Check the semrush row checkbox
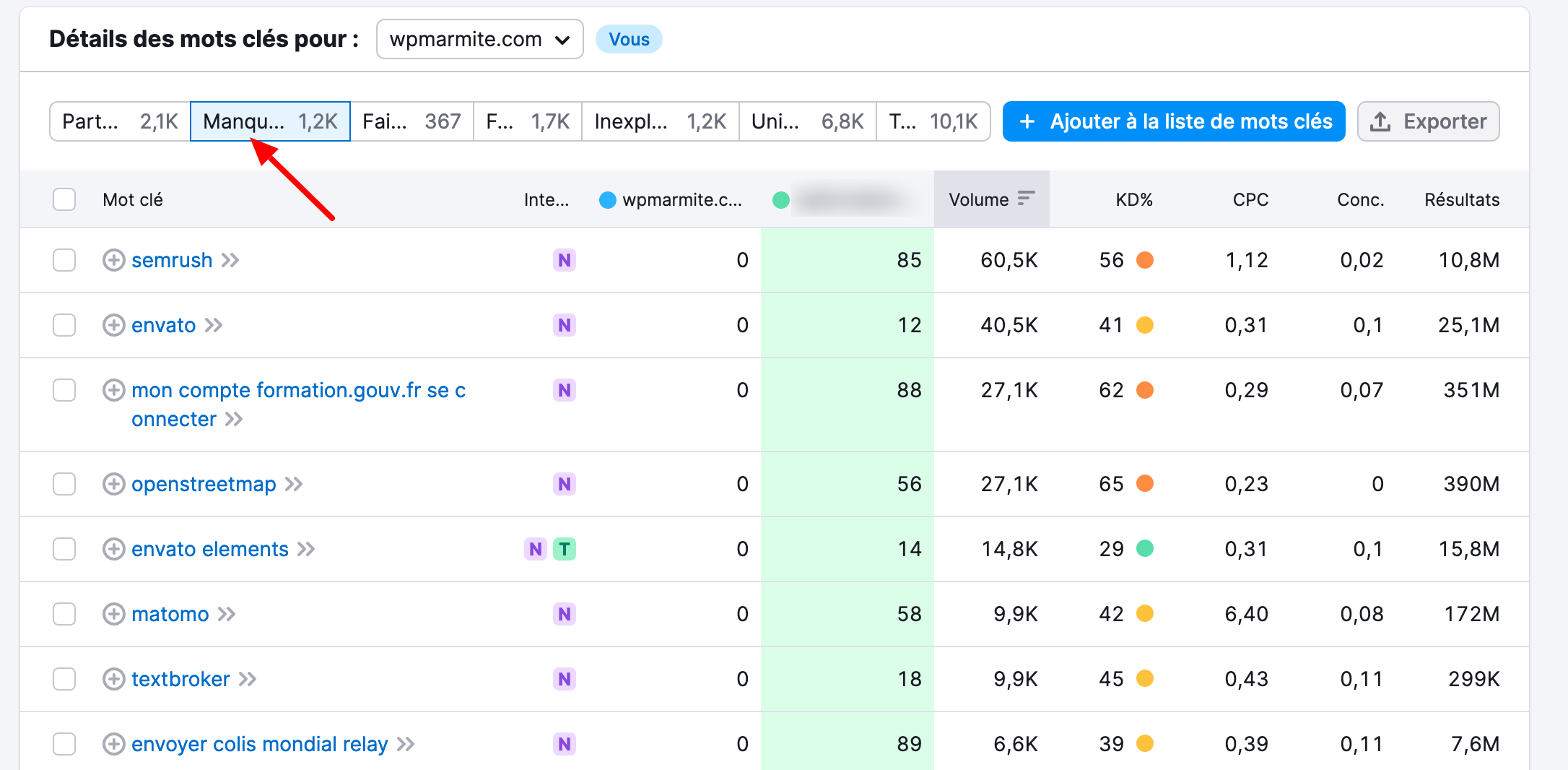Viewport: 1568px width, 770px height. tap(64, 260)
